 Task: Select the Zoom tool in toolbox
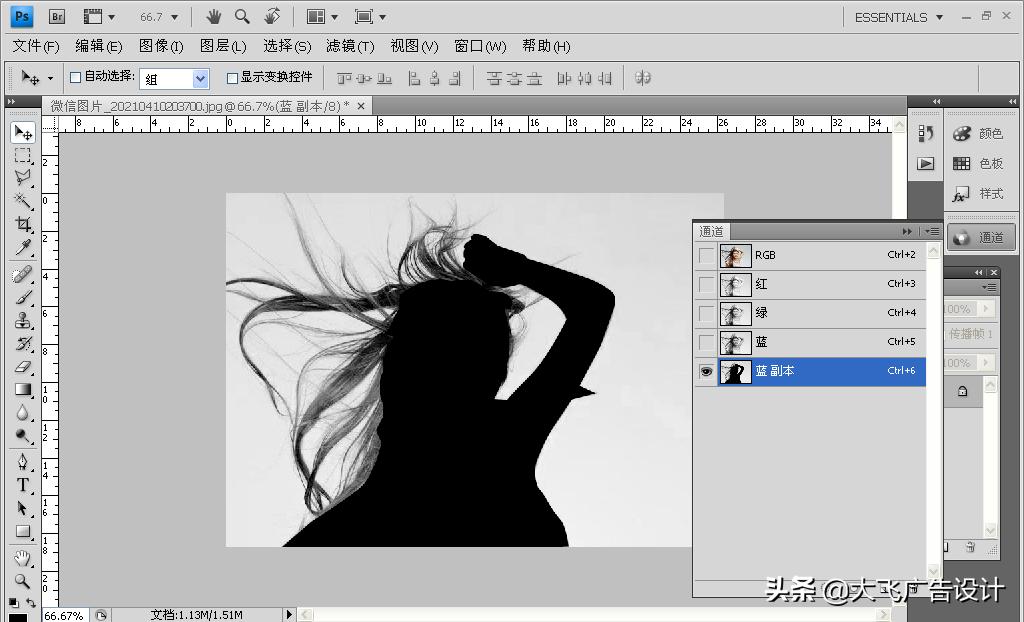pyautogui.click(x=23, y=581)
